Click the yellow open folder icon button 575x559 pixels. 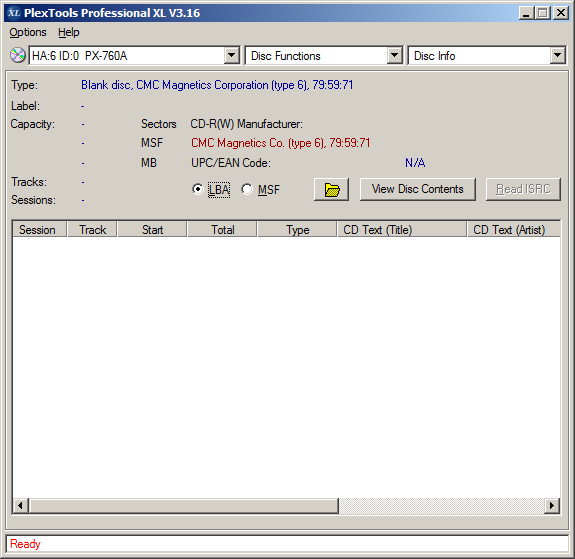pyautogui.click(x=331, y=189)
